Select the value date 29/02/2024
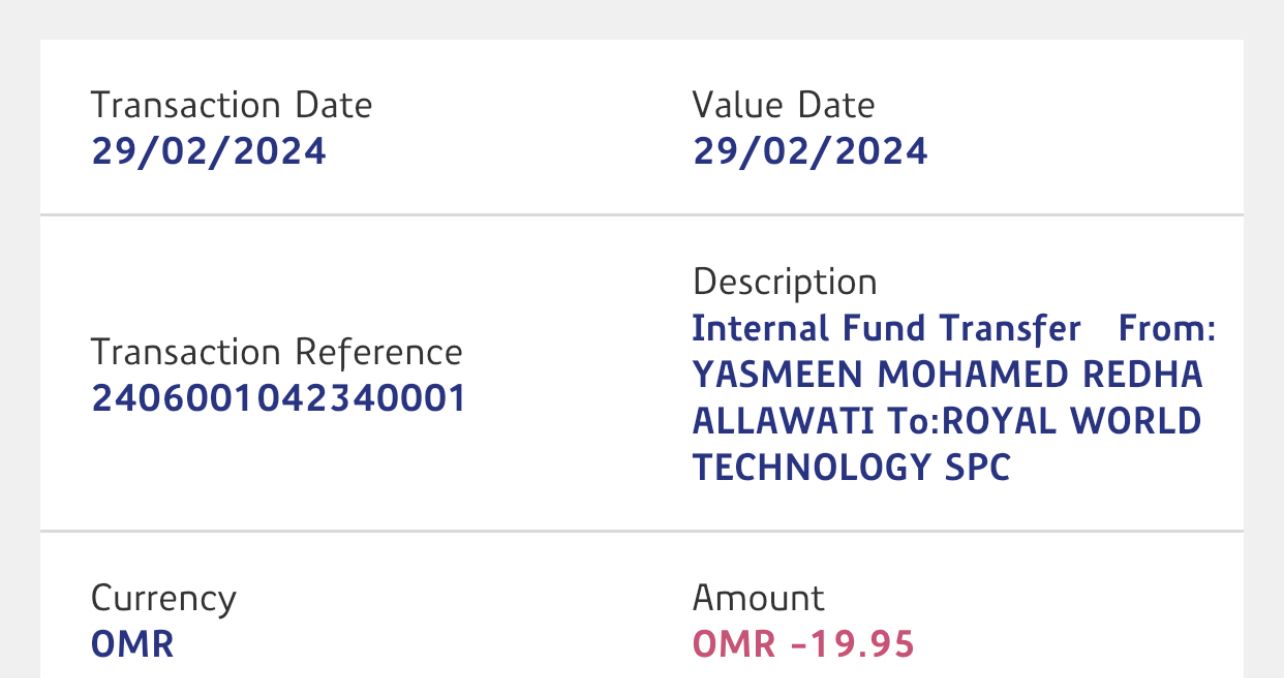 pos(810,151)
